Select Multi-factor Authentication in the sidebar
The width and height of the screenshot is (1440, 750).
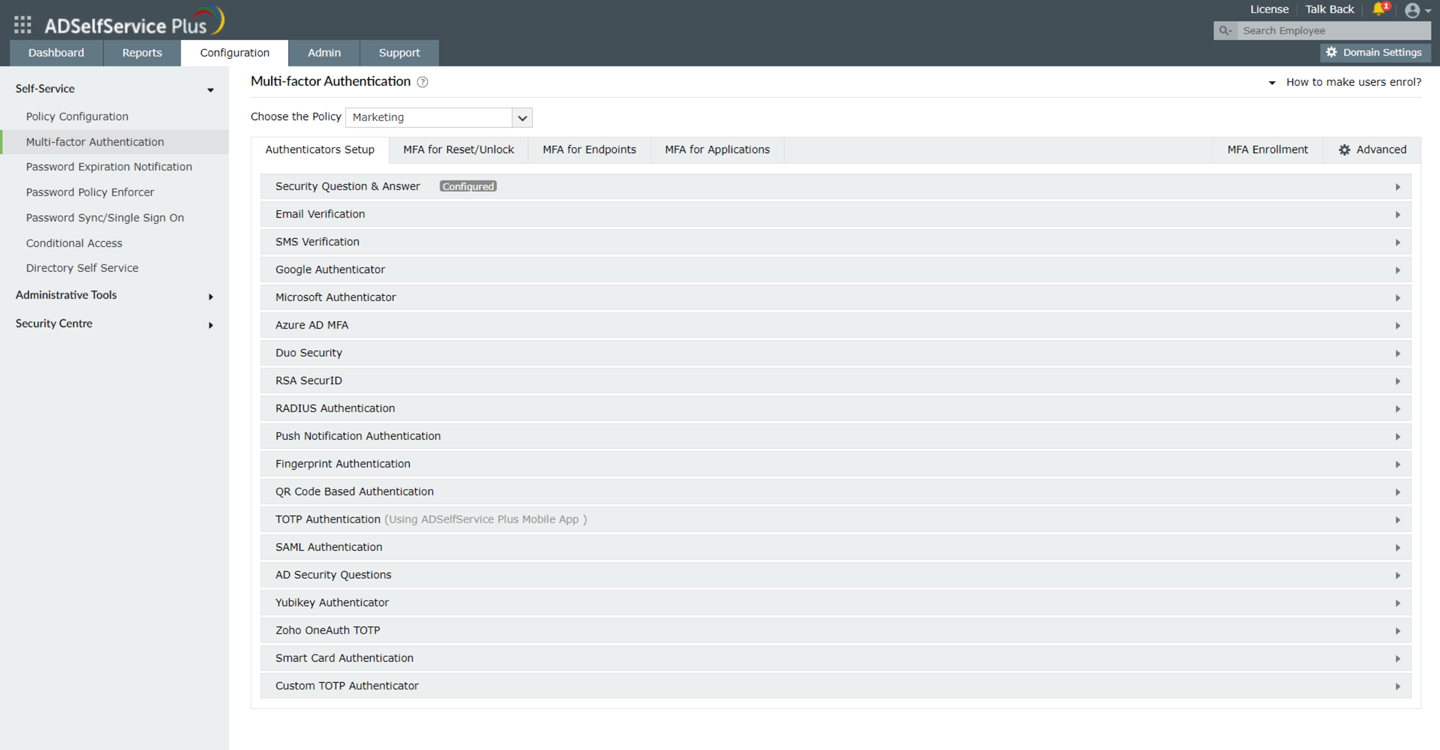click(95, 142)
